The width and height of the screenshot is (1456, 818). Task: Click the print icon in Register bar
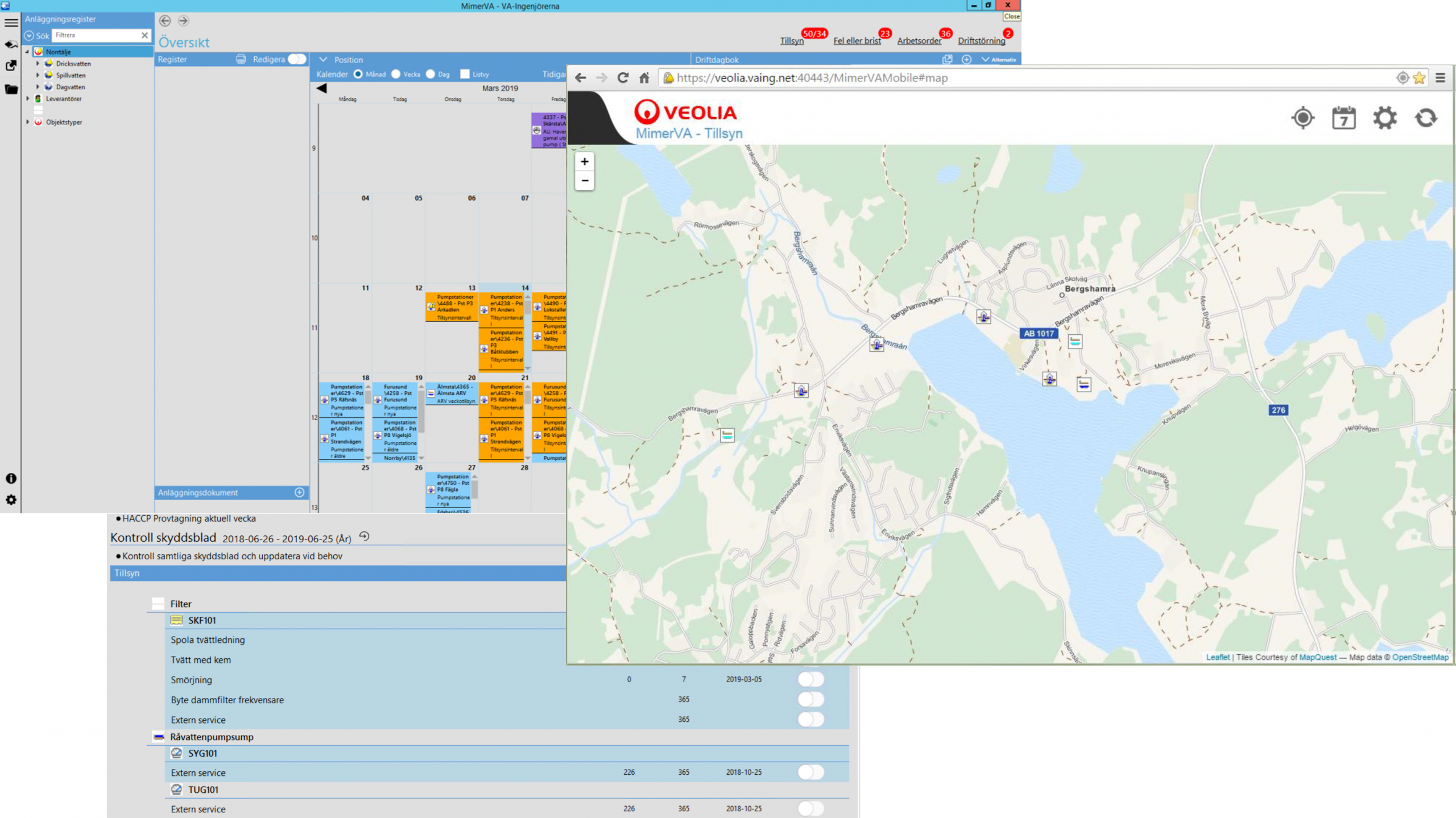click(x=241, y=59)
